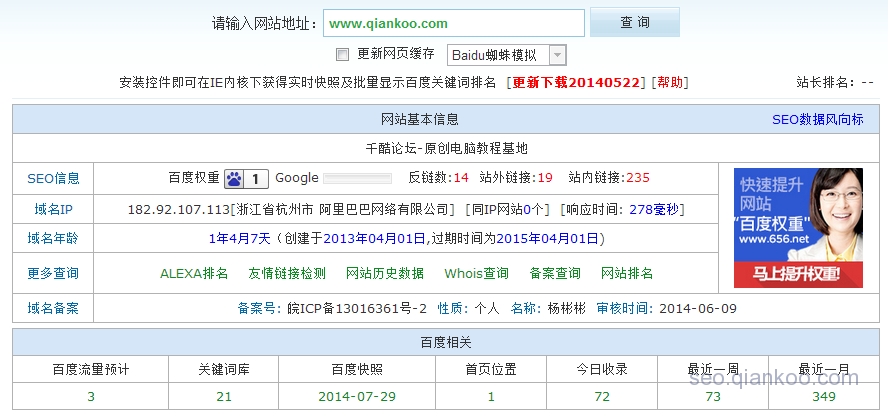888x414 pixels.
Task: Click the 马上提升权重 red banner button
Action: click(799, 275)
